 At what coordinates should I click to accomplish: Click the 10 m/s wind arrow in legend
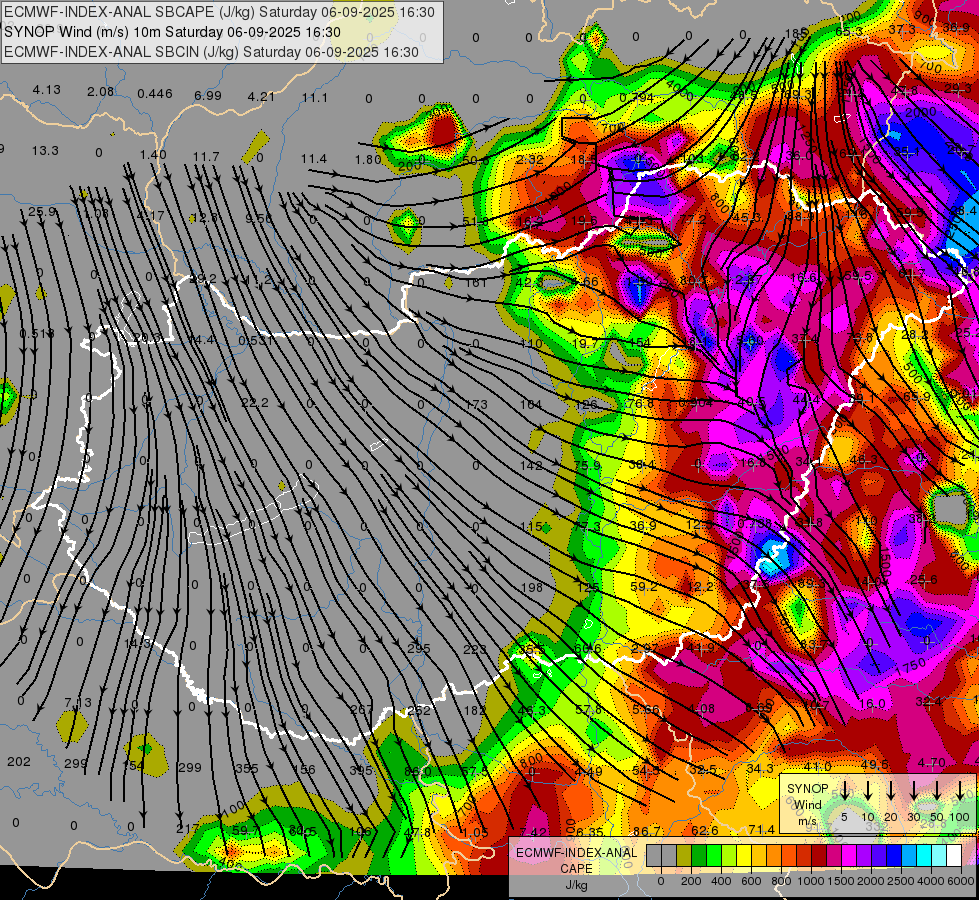point(868,789)
